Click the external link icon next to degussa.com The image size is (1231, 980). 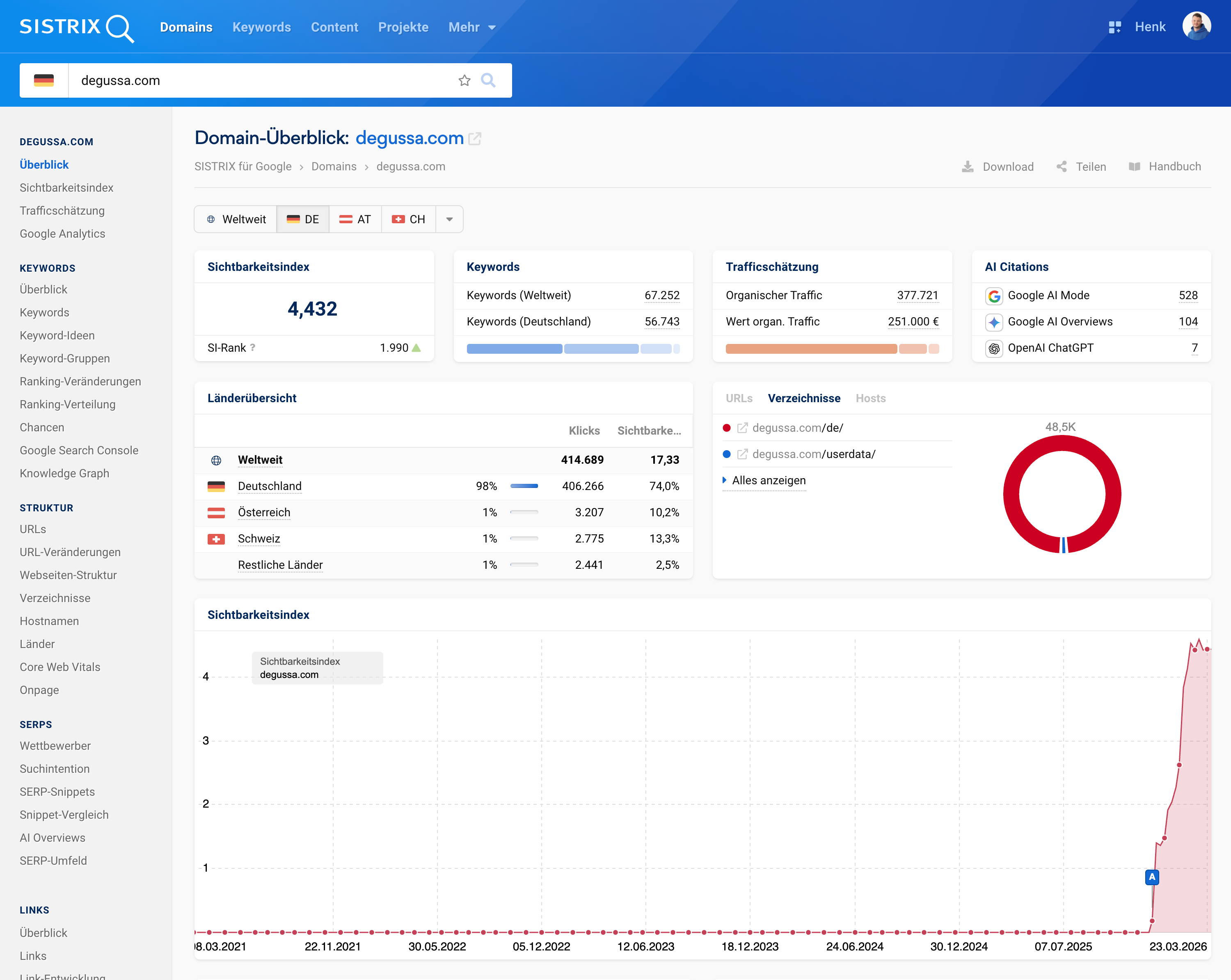[476, 138]
